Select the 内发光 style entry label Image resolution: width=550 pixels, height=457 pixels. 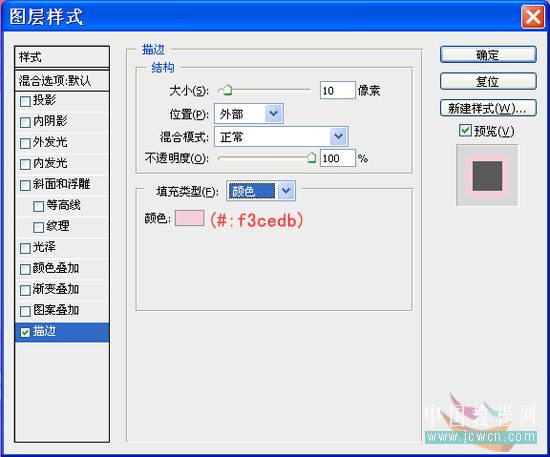coord(50,163)
